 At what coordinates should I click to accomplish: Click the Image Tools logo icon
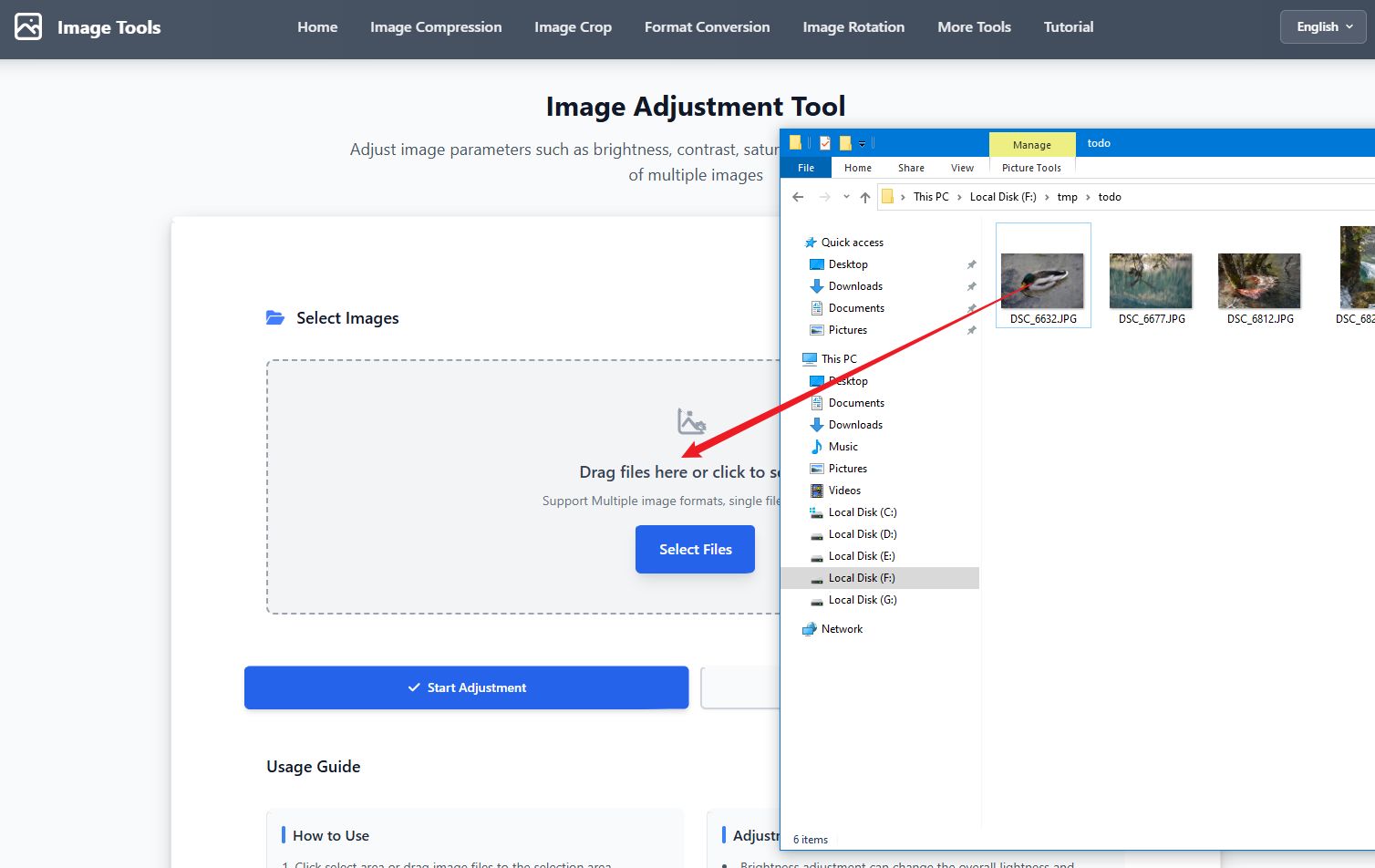coord(28,27)
